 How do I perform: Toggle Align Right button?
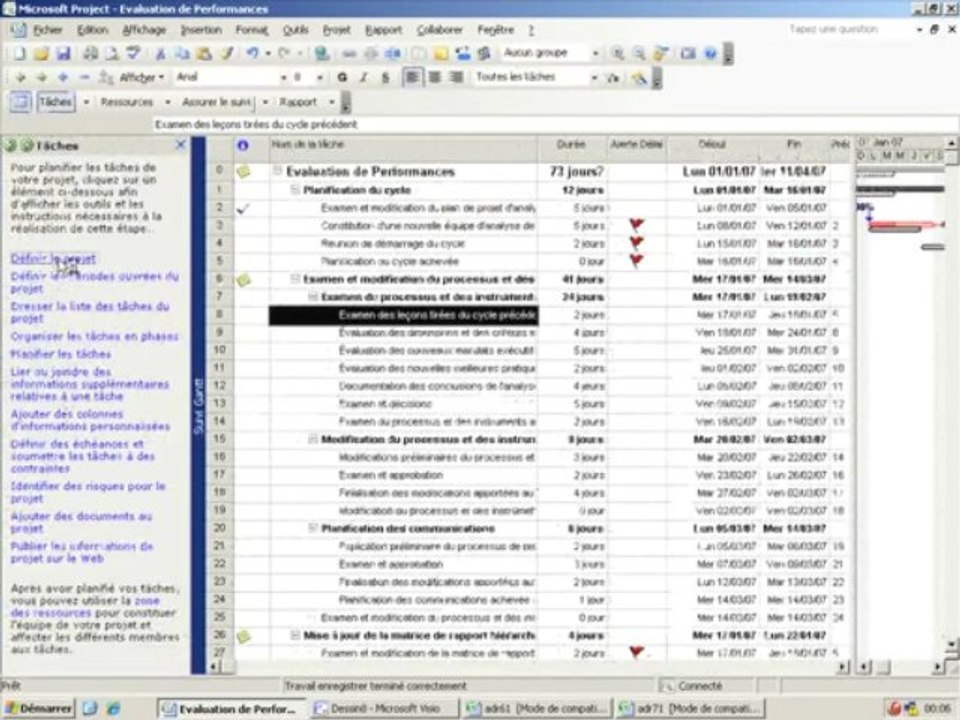(x=456, y=77)
